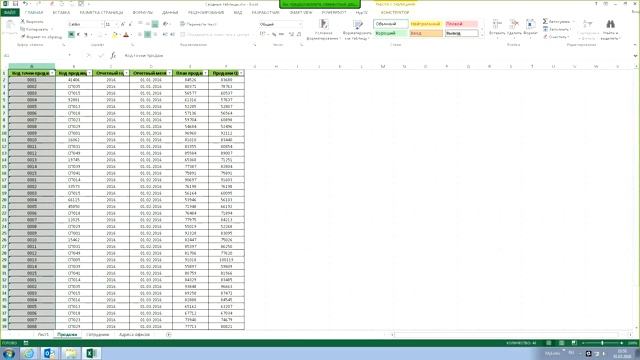Add a new sheet with plus icon

pyautogui.click(x=169, y=335)
